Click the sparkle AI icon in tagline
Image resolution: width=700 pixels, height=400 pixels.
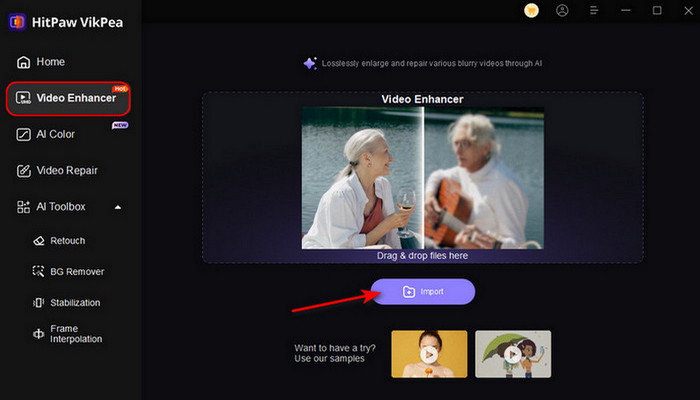310,63
